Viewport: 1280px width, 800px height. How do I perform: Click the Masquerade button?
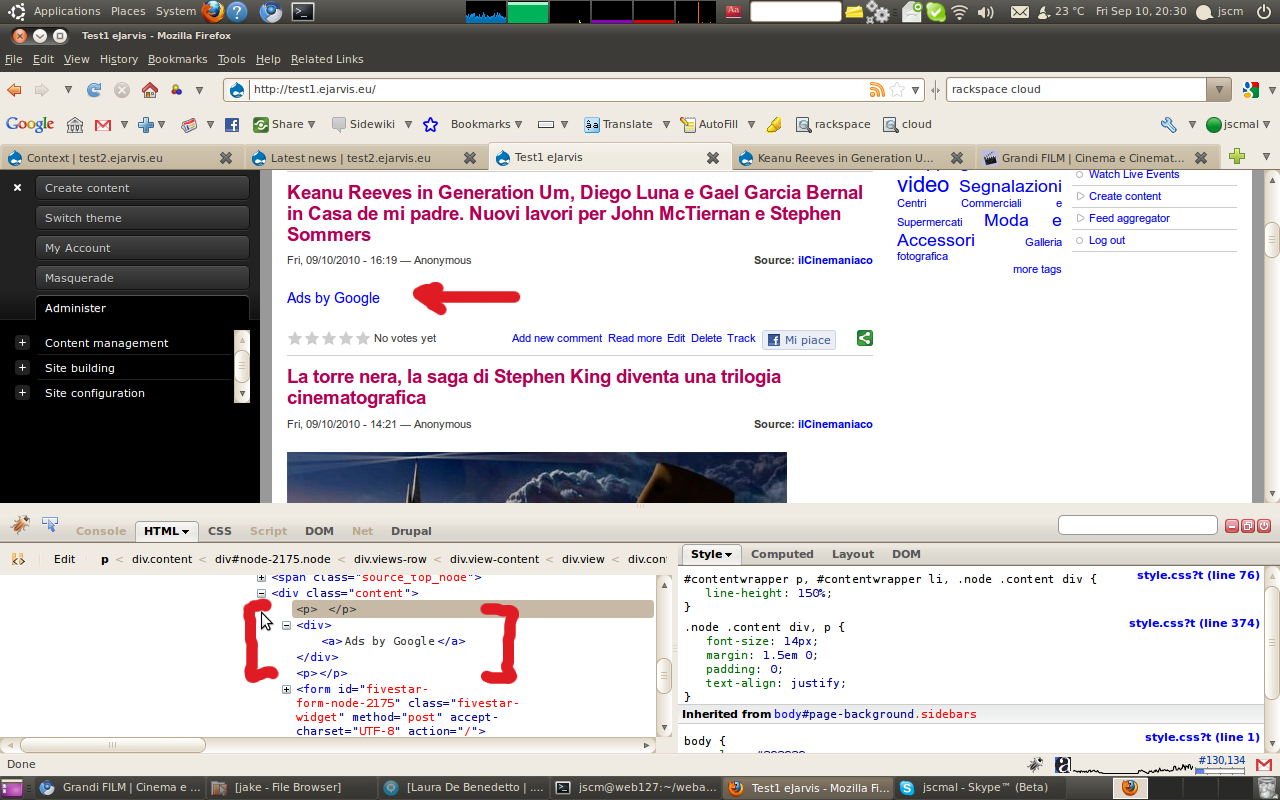coord(142,278)
